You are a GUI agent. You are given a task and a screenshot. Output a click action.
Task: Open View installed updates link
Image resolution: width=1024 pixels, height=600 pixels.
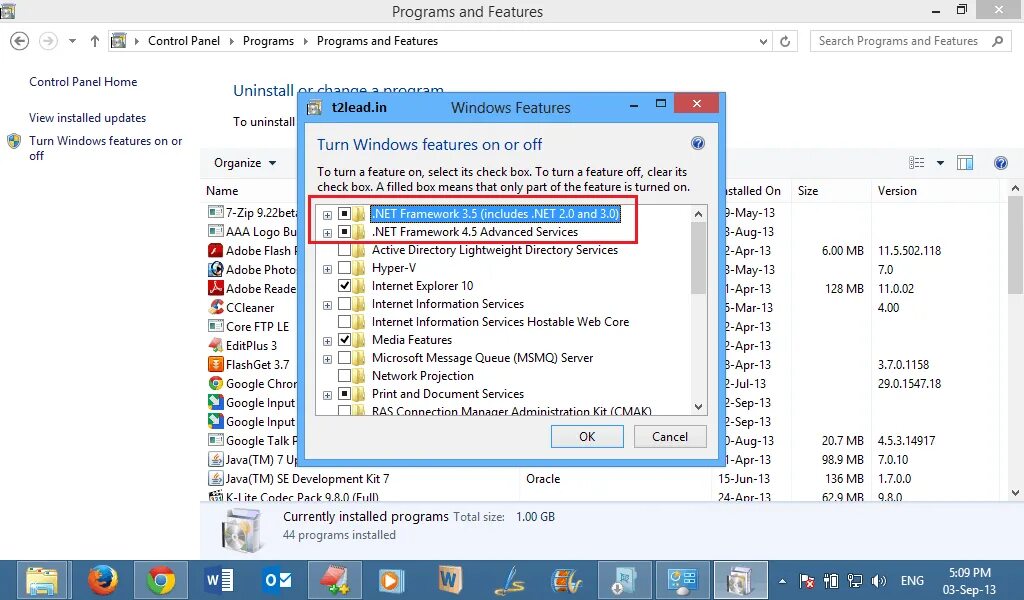tap(88, 118)
